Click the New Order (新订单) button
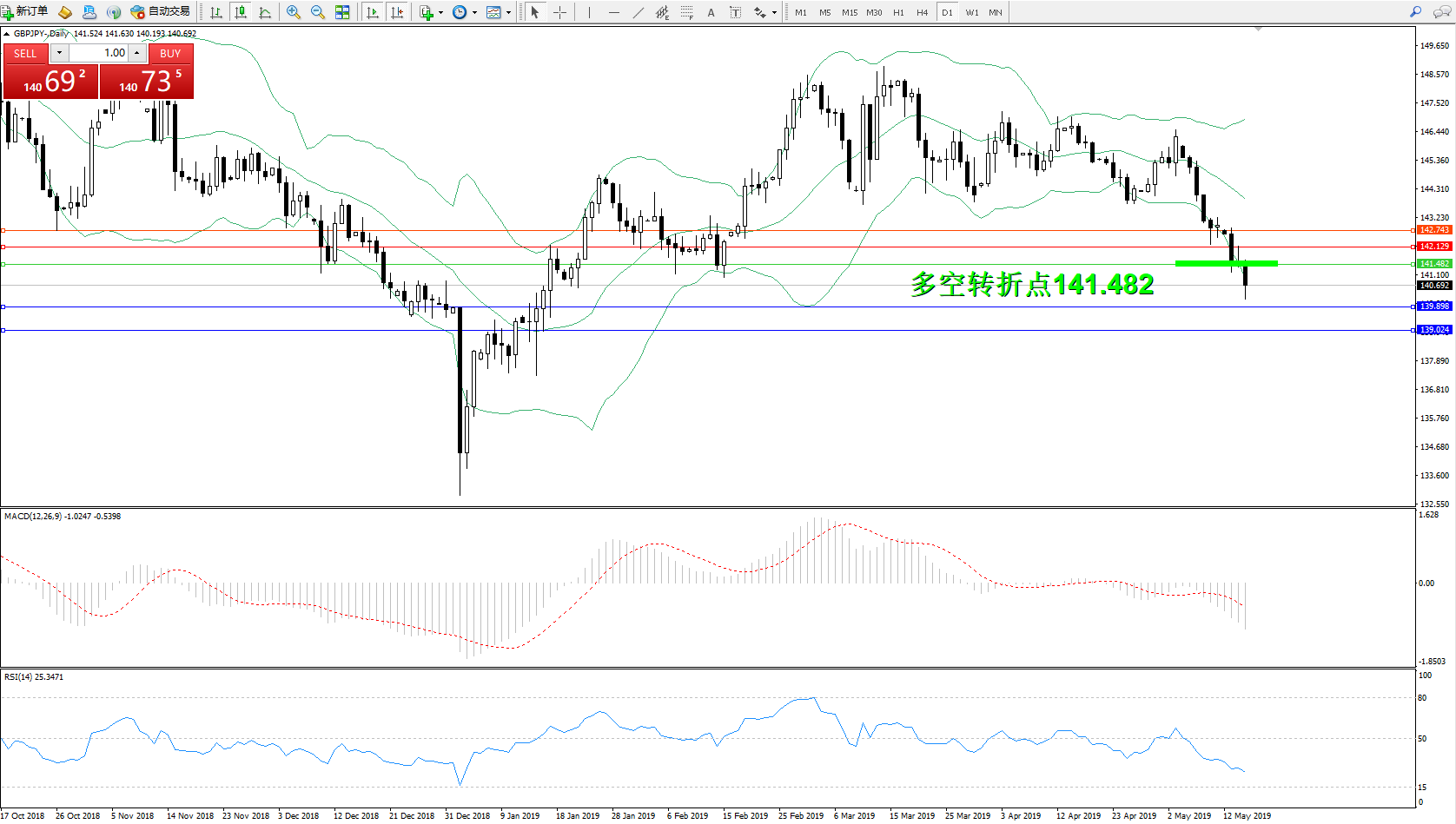The height and width of the screenshot is (824, 1456). click(x=24, y=11)
